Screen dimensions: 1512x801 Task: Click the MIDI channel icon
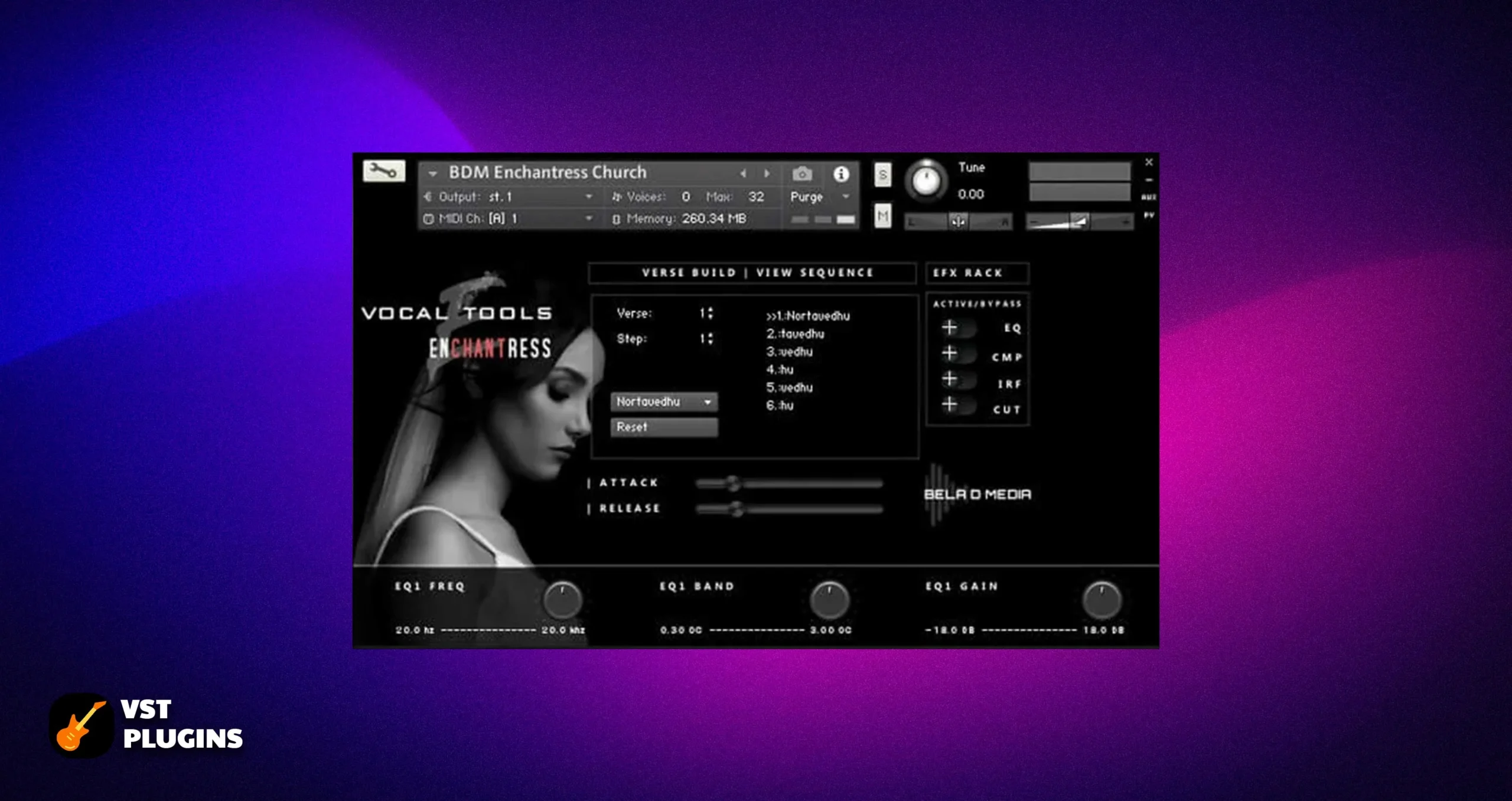(428, 219)
